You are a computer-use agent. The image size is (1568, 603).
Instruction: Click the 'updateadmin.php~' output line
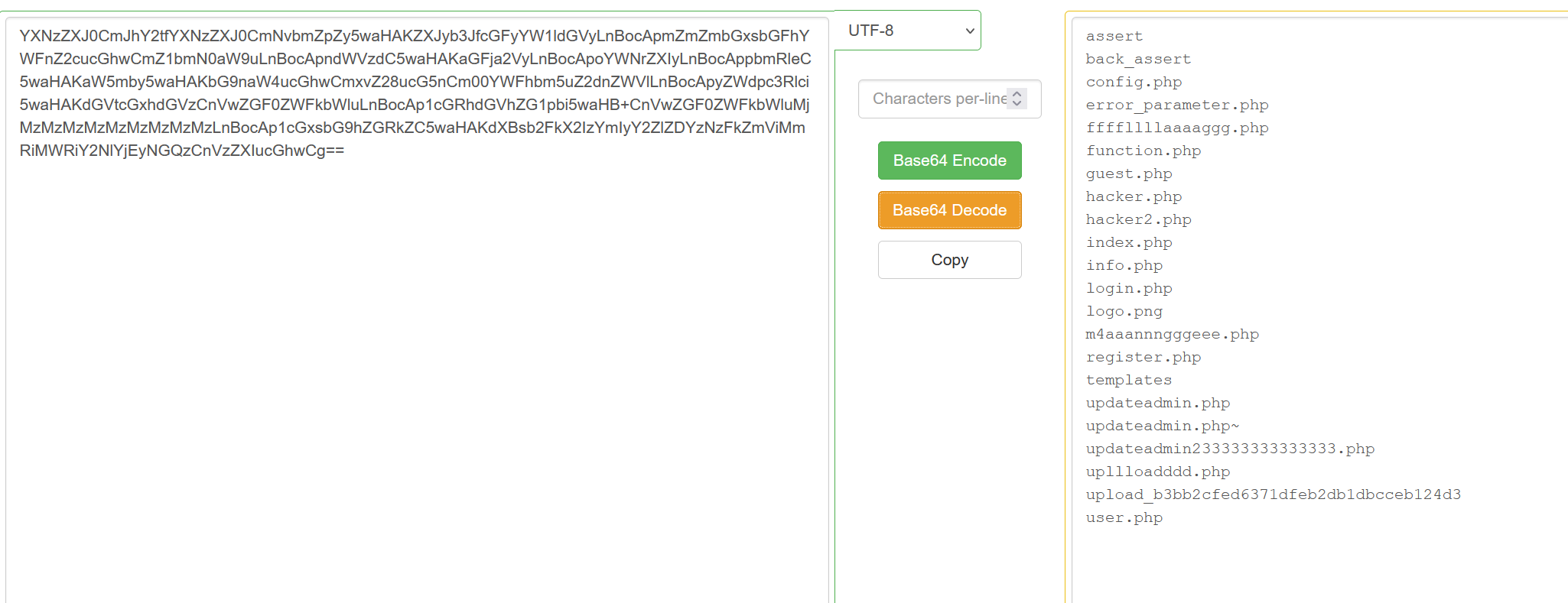click(x=1163, y=426)
